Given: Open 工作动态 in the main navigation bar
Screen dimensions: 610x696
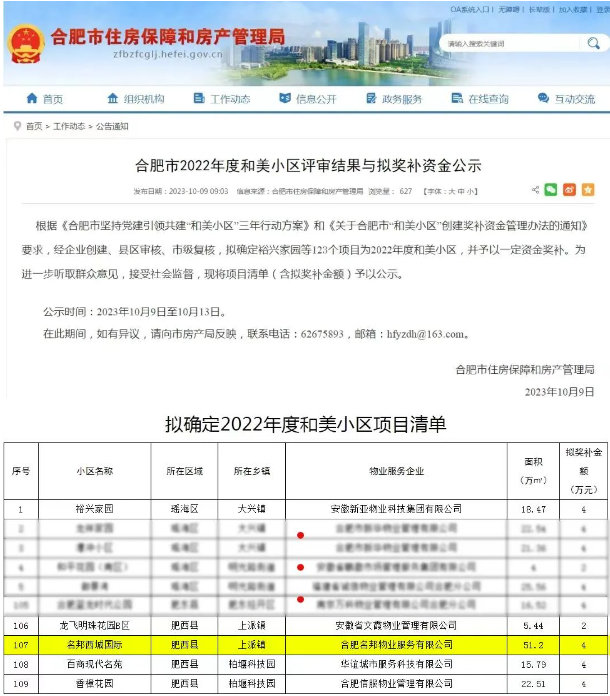Looking at the screenshot, I should pyautogui.click(x=230, y=99).
